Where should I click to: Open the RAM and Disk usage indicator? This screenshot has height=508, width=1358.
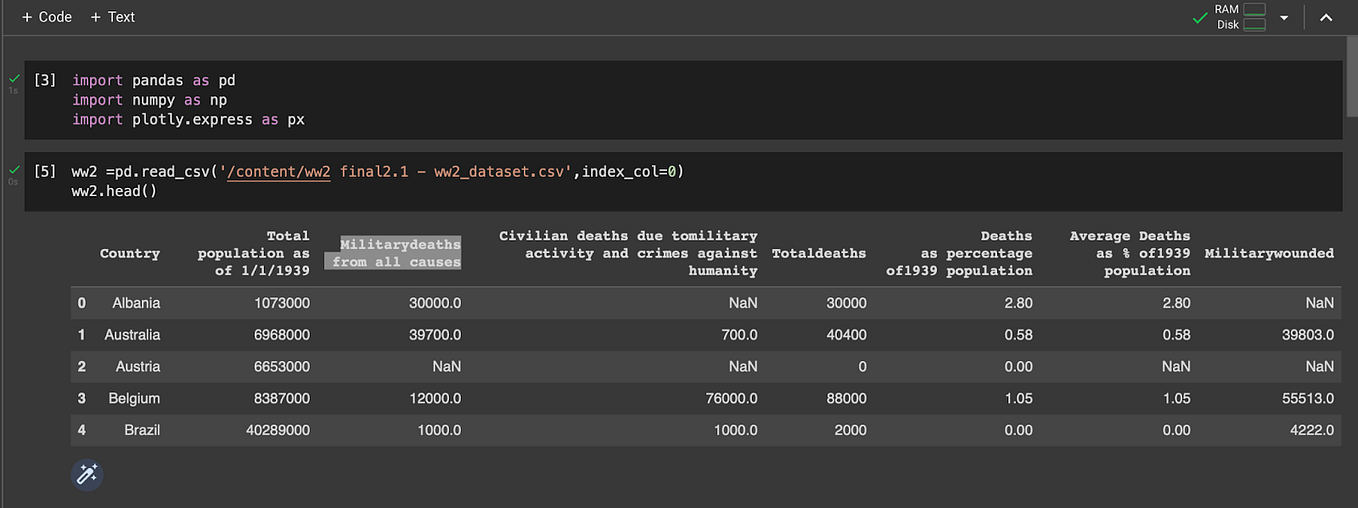(1240, 17)
